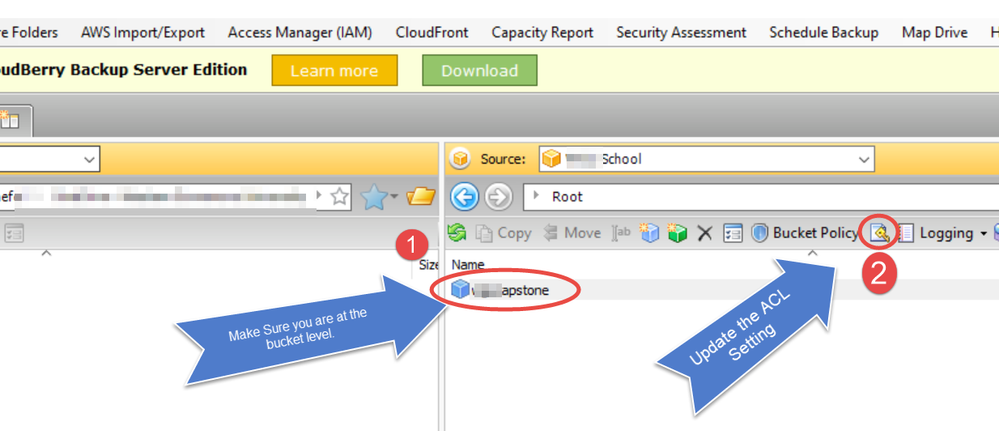
Task: Click the open folder icon in left pane
Action: [x=420, y=197]
